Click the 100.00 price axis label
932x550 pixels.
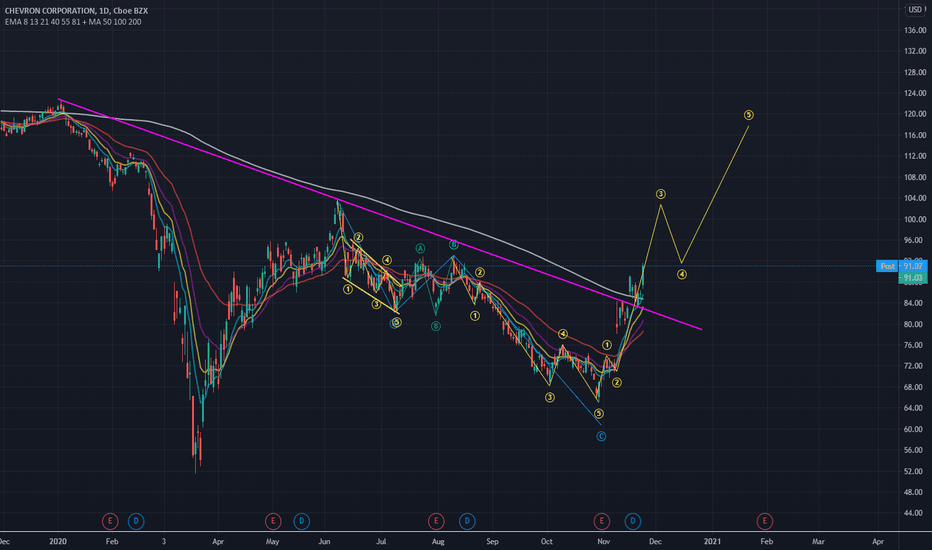click(915, 219)
